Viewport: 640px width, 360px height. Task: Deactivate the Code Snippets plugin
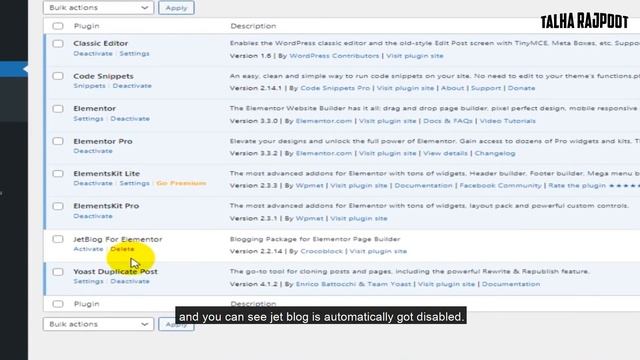(132, 86)
